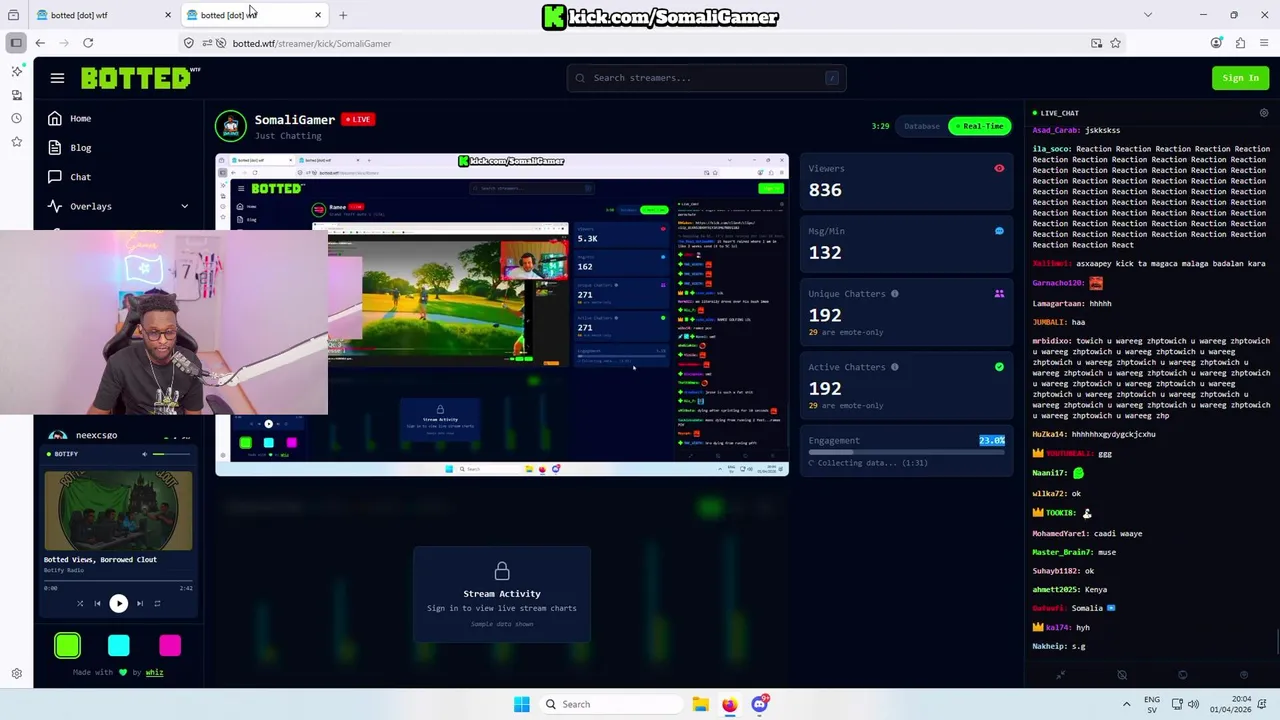Click the red LIVE badge

pyautogui.click(x=357, y=119)
